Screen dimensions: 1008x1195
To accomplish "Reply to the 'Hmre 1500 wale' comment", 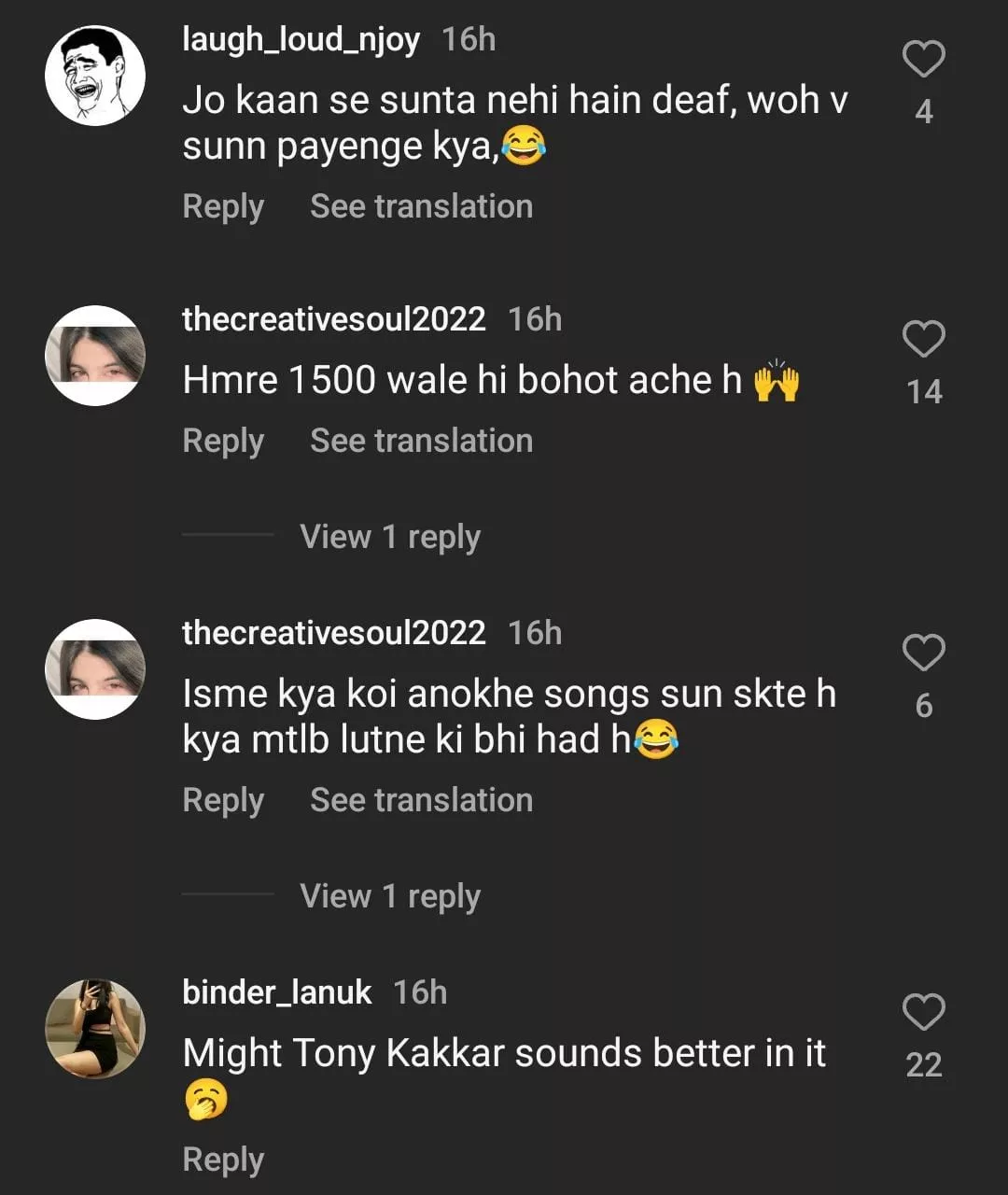I will [x=223, y=441].
